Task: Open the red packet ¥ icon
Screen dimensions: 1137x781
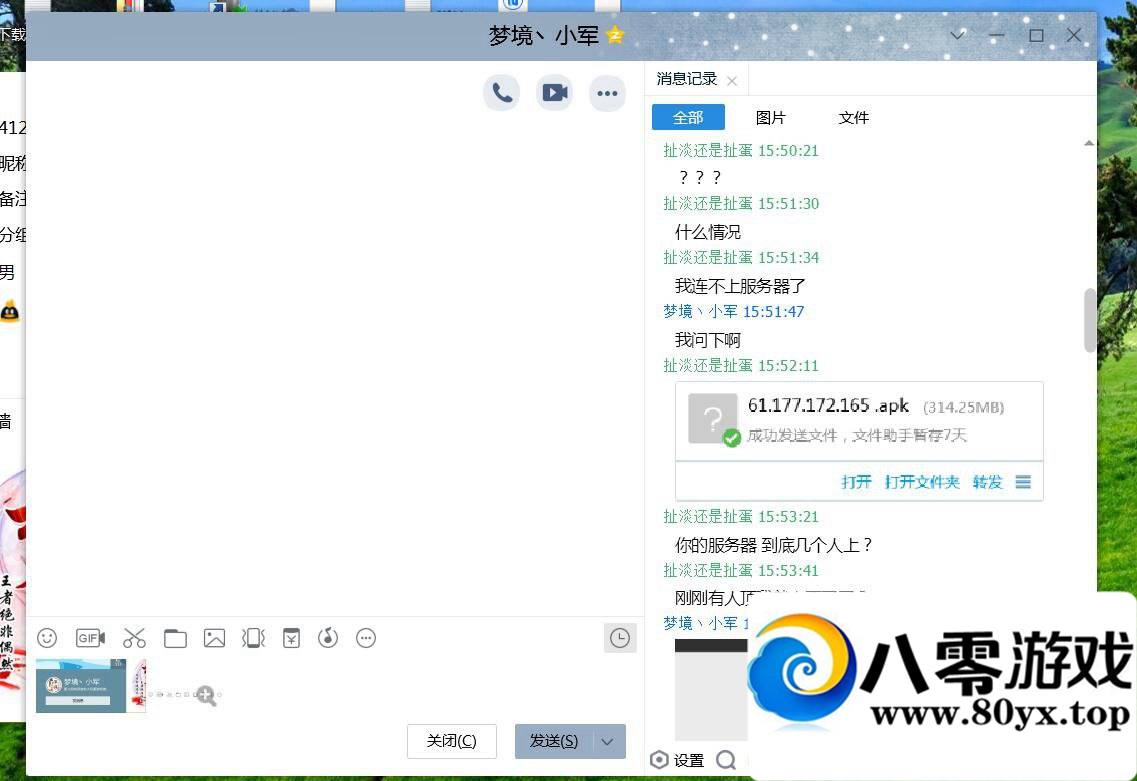Action: tap(290, 637)
